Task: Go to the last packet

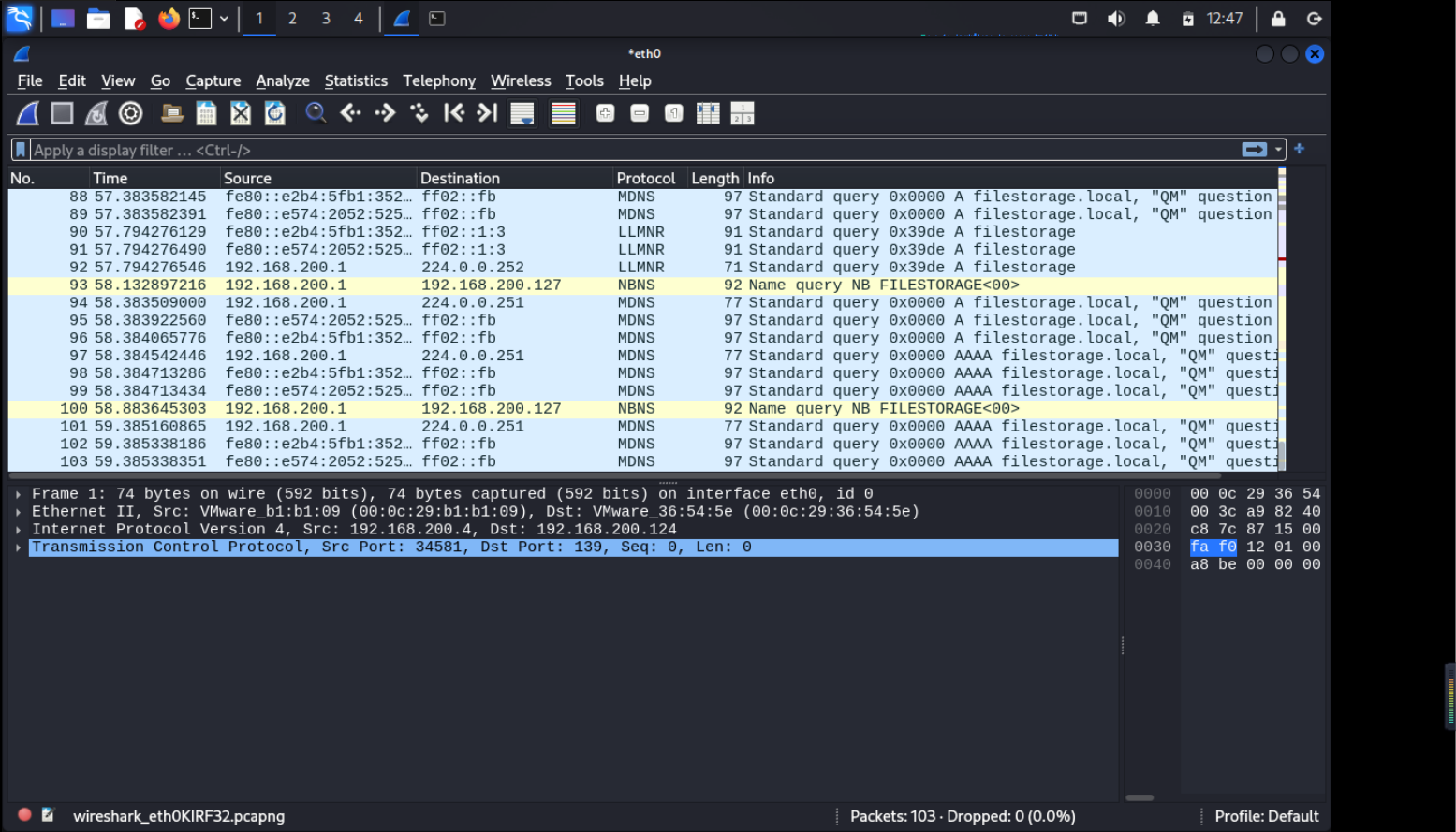Action: click(488, 113)
